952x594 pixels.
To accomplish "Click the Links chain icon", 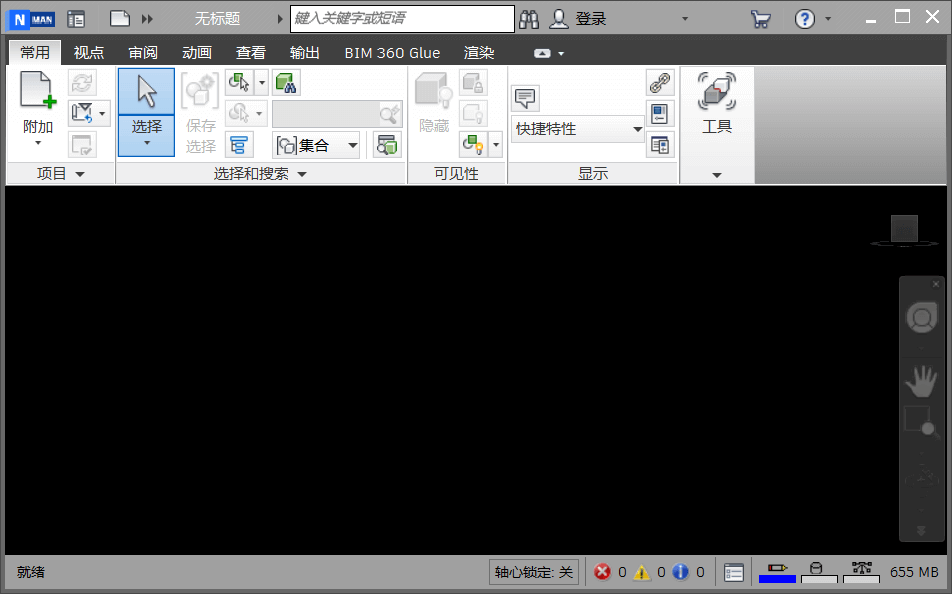I will pyautogui.click(x=660, y=83).
